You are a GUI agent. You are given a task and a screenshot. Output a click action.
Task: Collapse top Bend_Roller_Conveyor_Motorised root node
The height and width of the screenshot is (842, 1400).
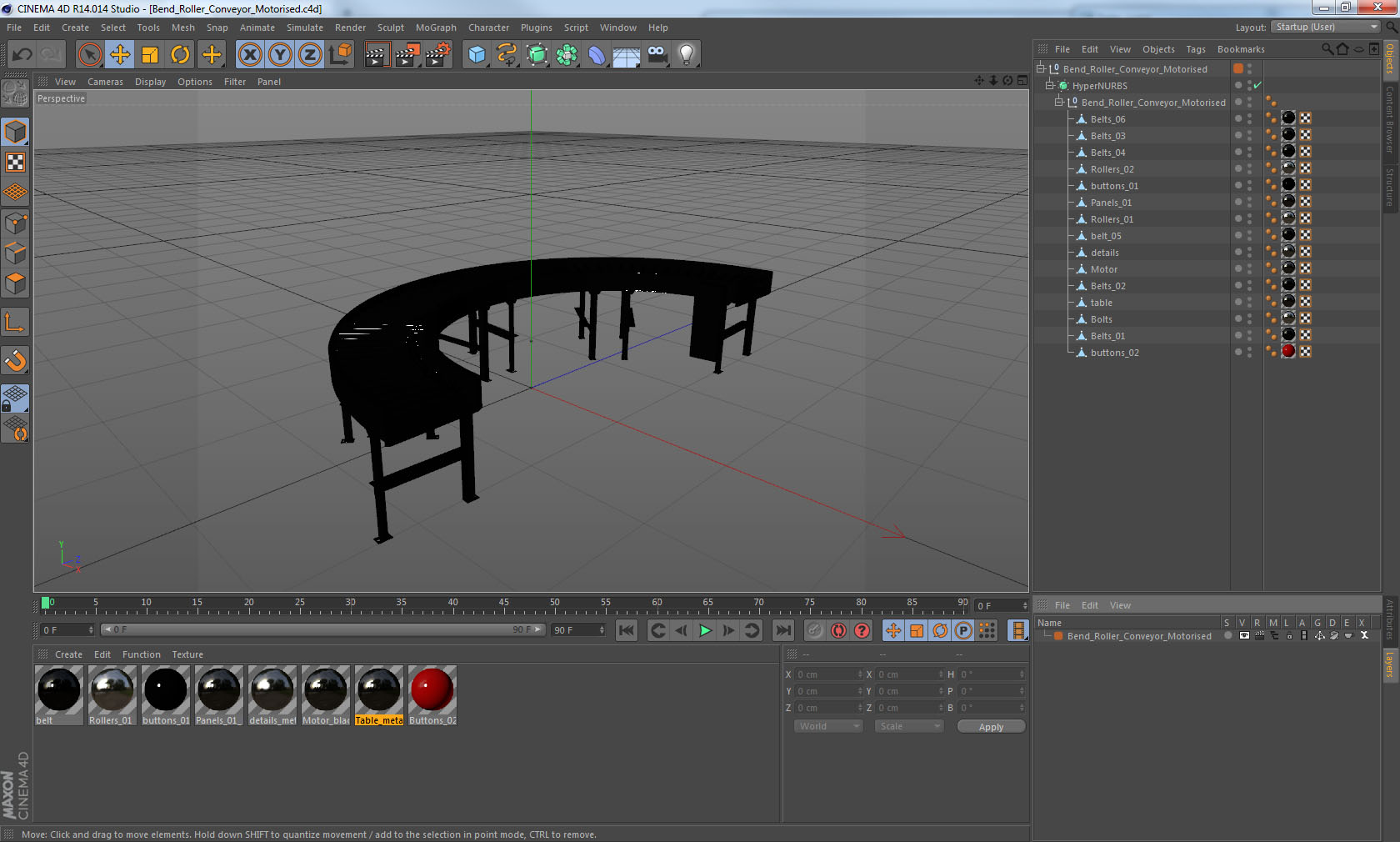click(1041, 68)
